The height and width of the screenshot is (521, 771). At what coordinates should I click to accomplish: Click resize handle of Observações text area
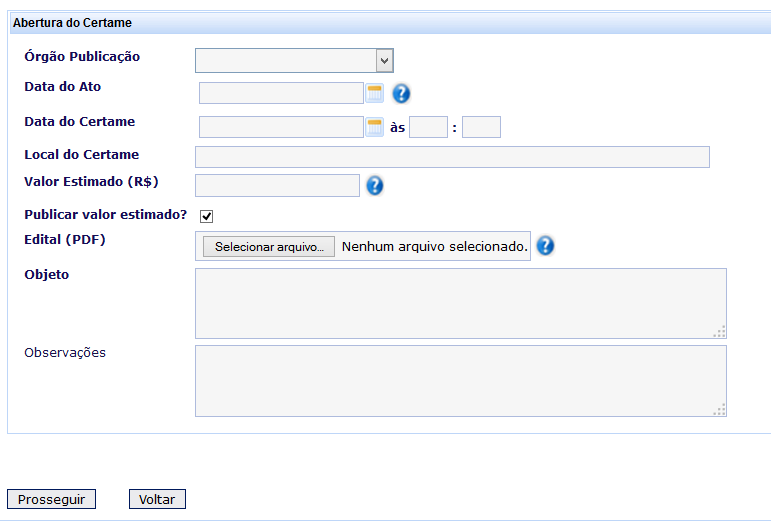point(720,410)
